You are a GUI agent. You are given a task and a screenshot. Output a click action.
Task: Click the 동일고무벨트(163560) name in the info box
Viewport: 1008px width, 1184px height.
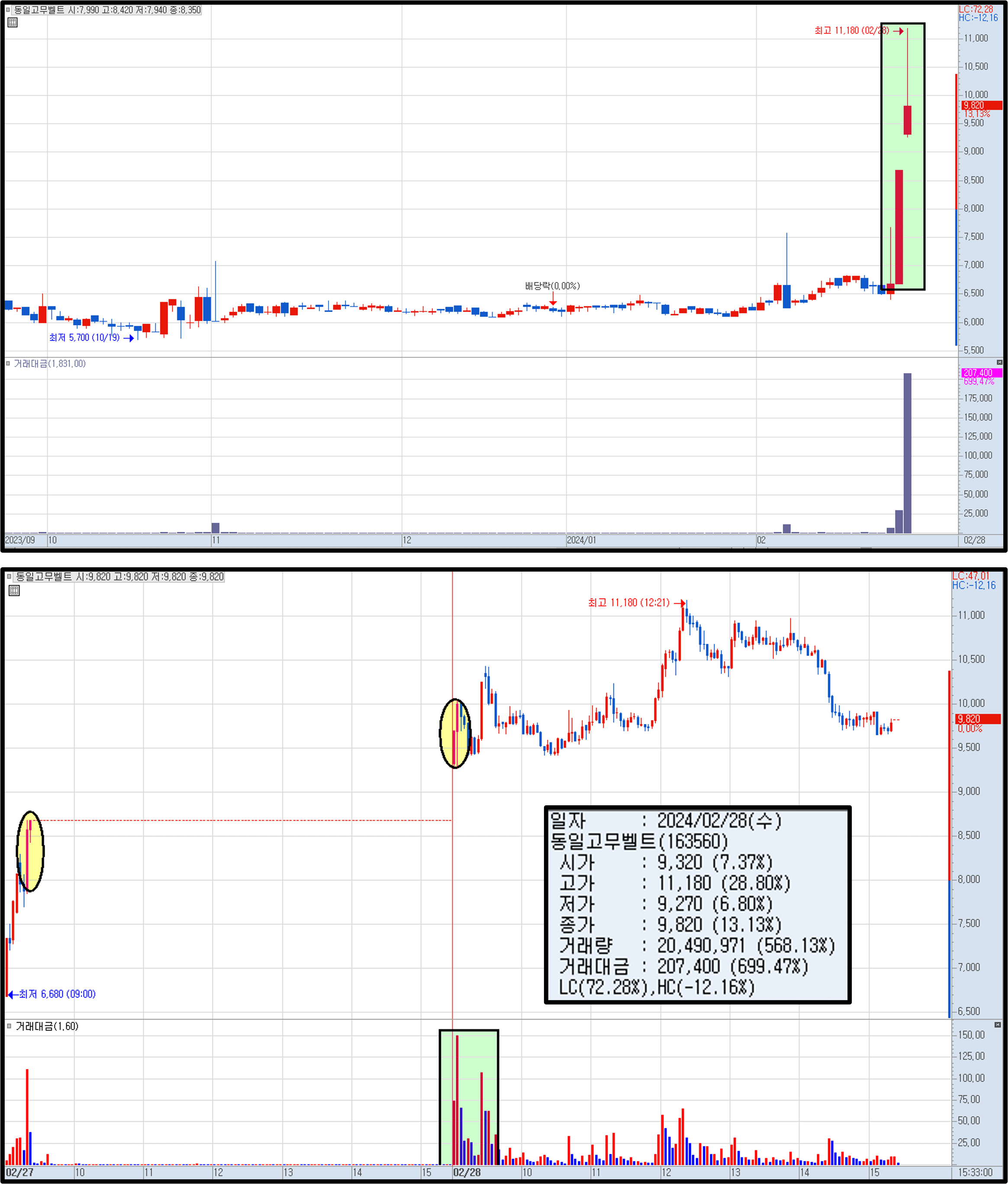[x=639, y=841]
